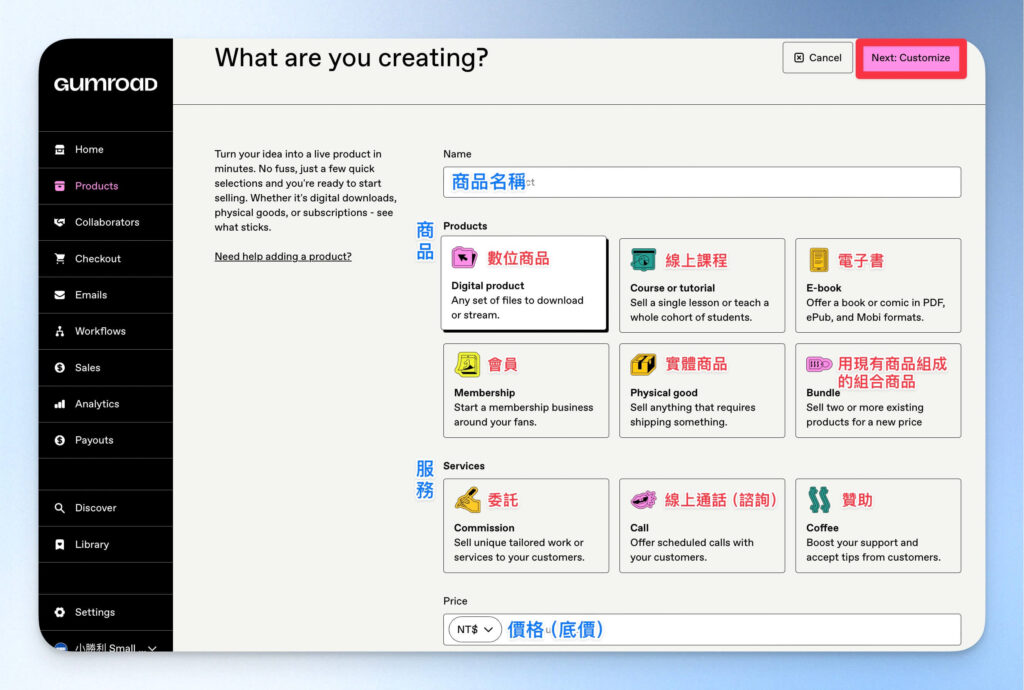
Task: Open Home in the sidebar
Action: (106, 149)
